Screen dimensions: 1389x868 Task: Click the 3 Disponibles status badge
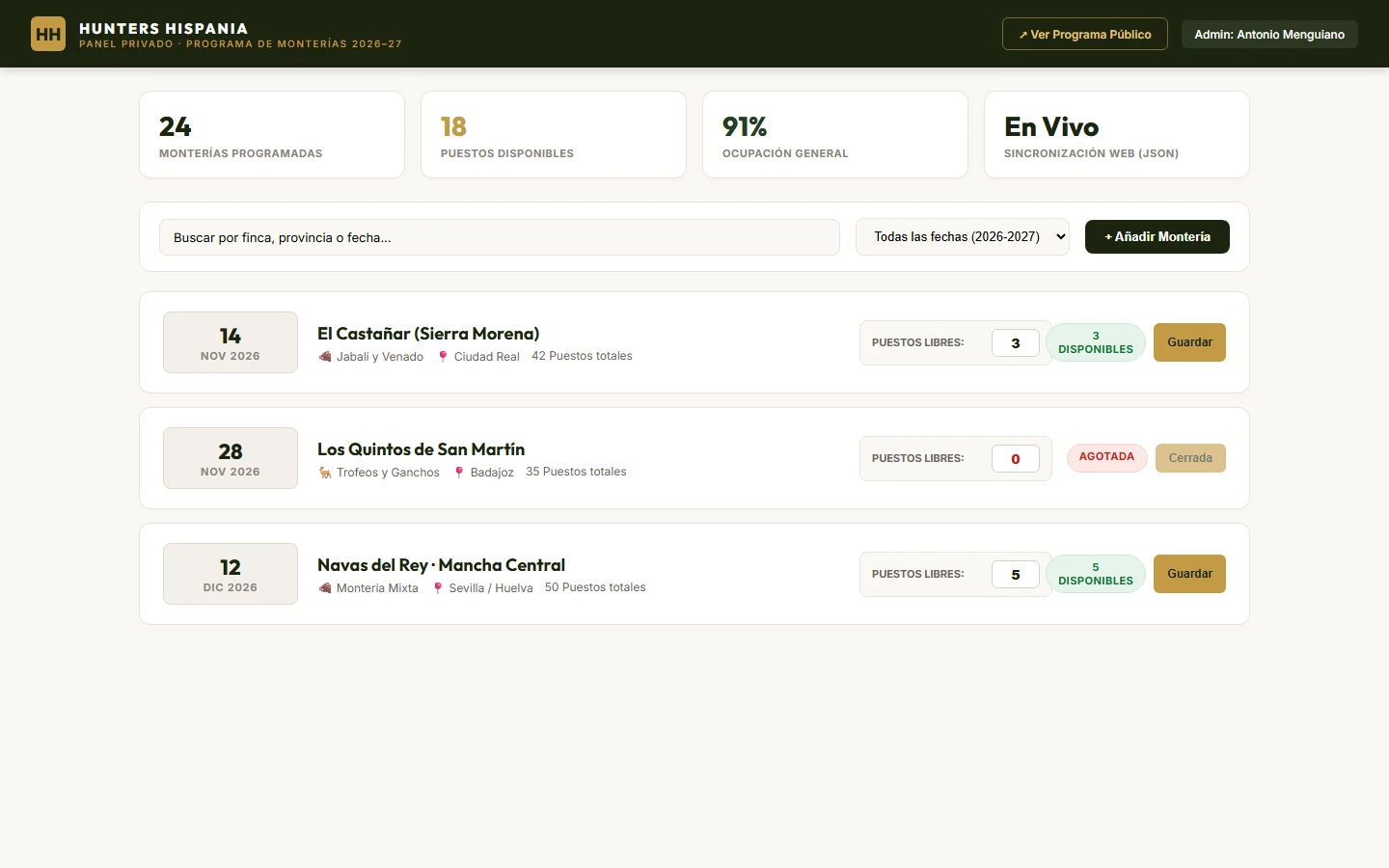click(1096, 342)
